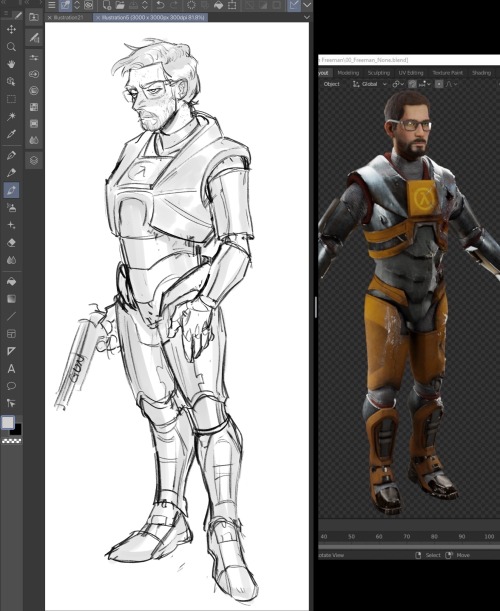Click the Open file folder icon
The height and width of the screenshot is (611, 500).
[120, 5]
